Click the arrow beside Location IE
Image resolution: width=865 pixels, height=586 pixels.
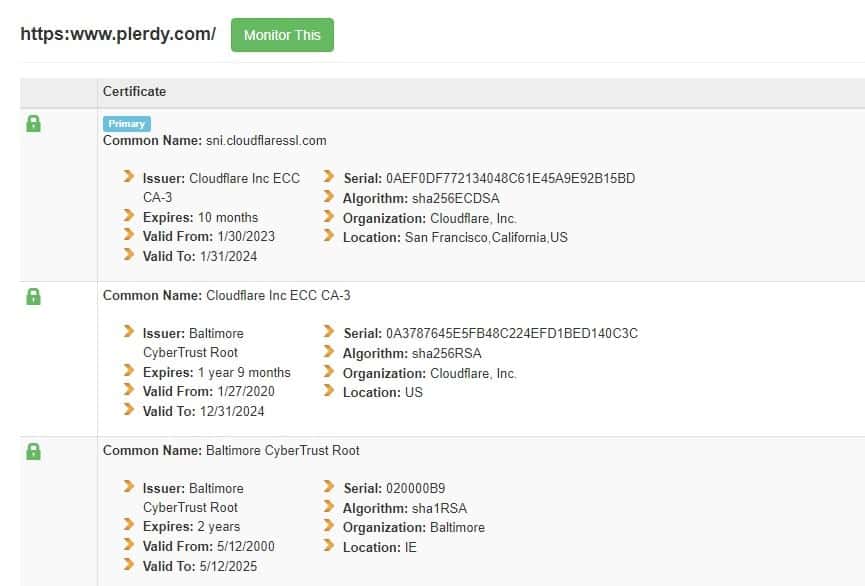[x=329, y=546]
